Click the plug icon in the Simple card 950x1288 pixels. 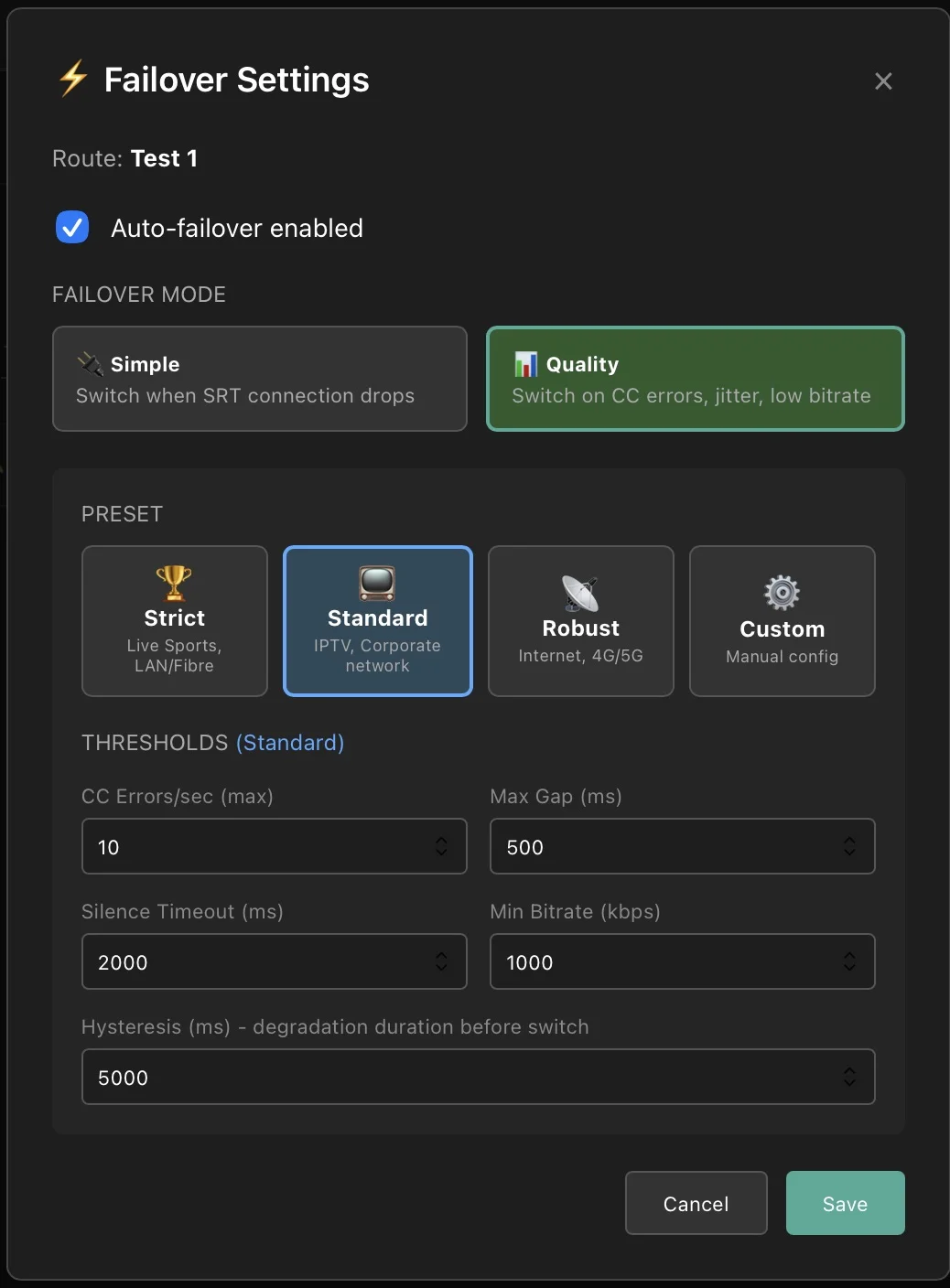[90, 363]
